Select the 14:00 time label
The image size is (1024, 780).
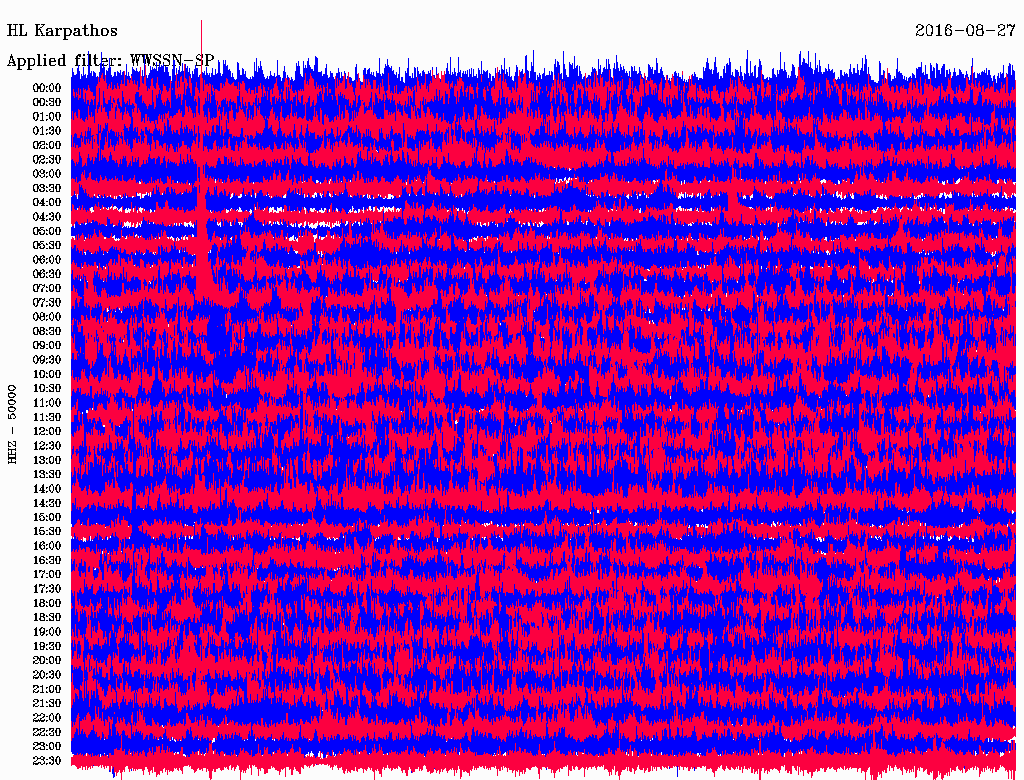click(x=47, y=489)
